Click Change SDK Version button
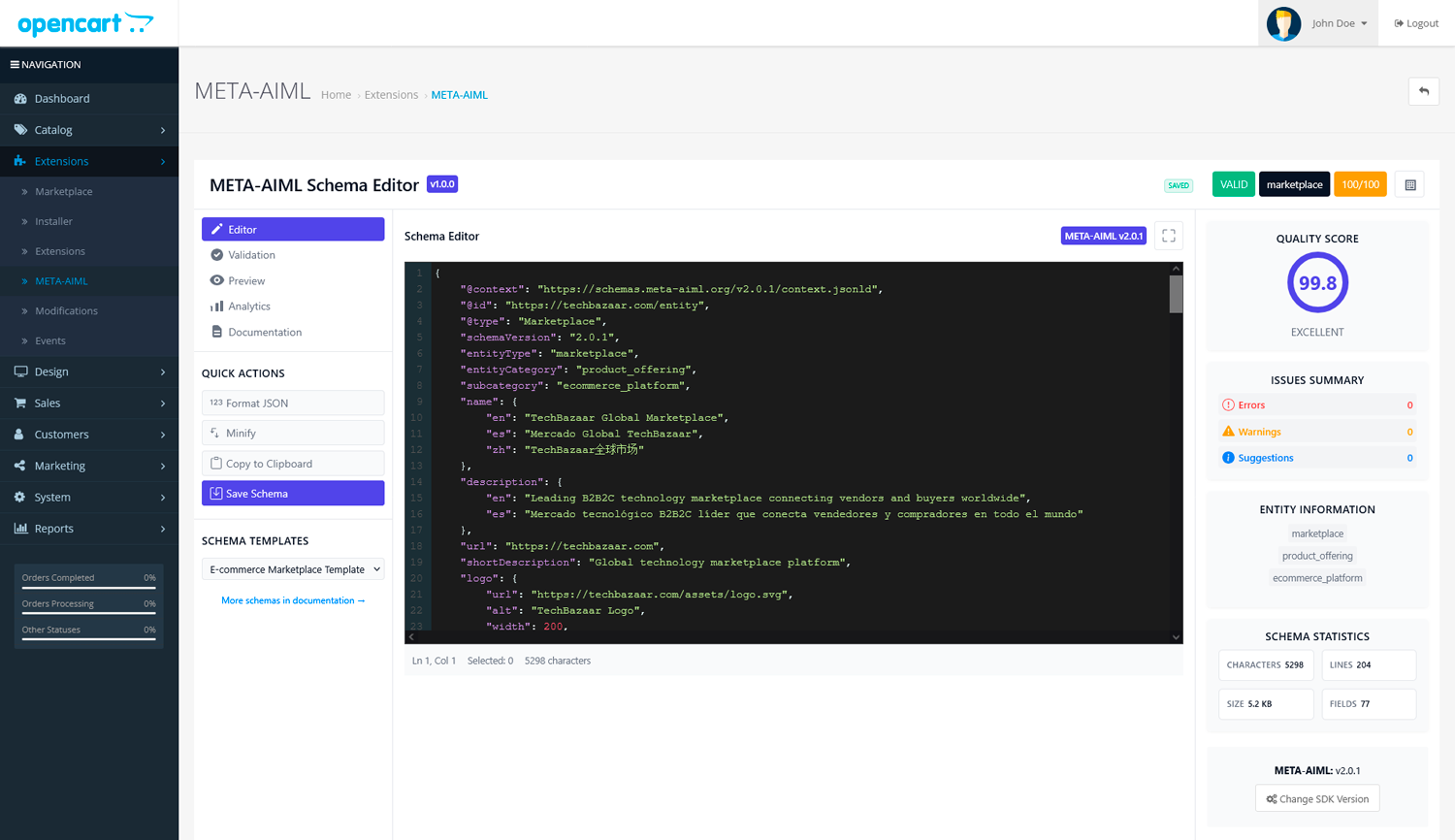The image size is (1455, 840). point(1317,799)
